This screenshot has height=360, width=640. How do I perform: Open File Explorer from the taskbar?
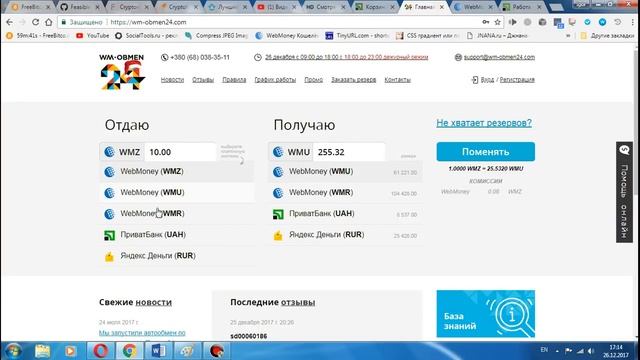[42, 351]
